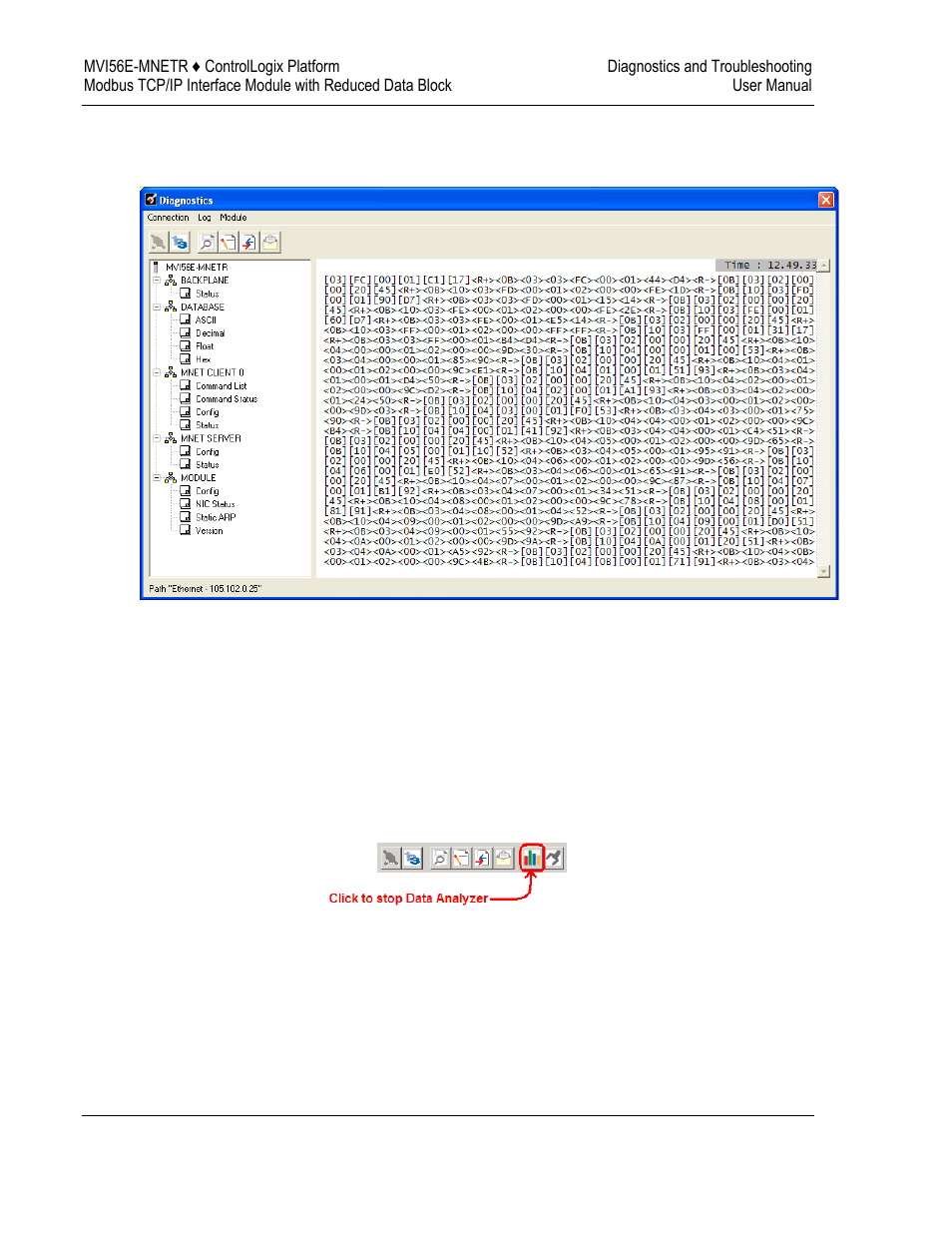The image size is (952, 1233).
Task: Open the Log menu
Action: click(x=205, y=218)
